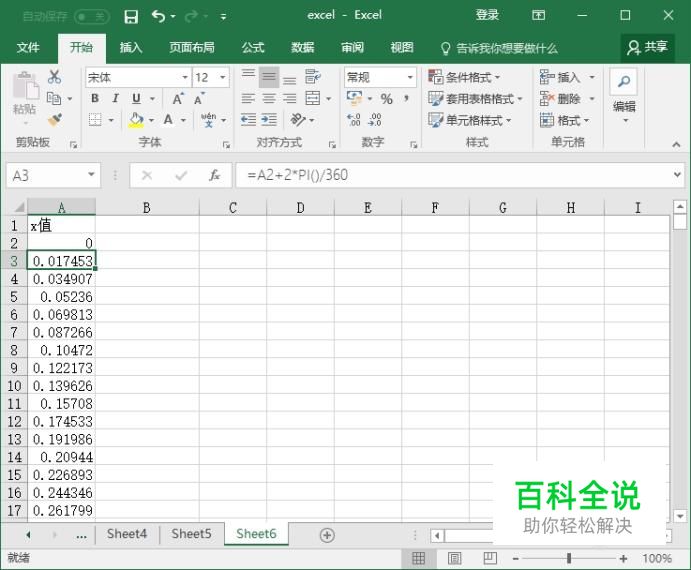Copy selection using the copy icon
Screen dimensions: 691x570
[54, 98]
